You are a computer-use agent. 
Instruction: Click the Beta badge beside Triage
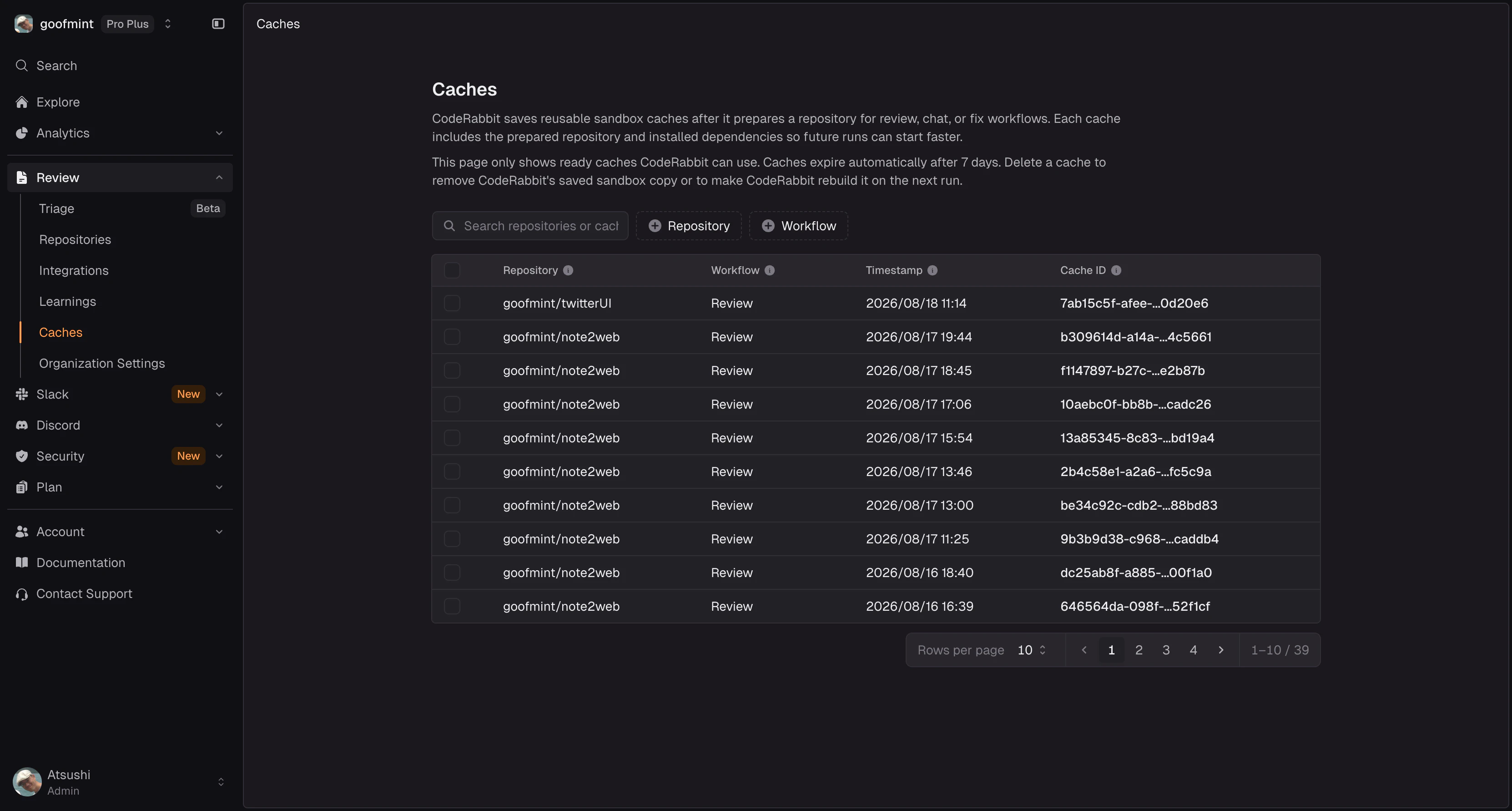click(x=208, y=208)
